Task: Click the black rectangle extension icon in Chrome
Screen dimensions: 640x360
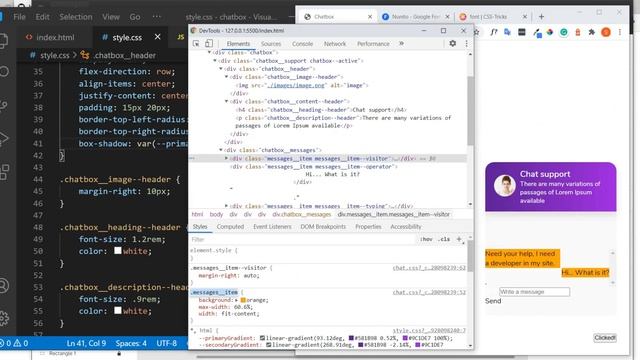Action: point(522,32)
